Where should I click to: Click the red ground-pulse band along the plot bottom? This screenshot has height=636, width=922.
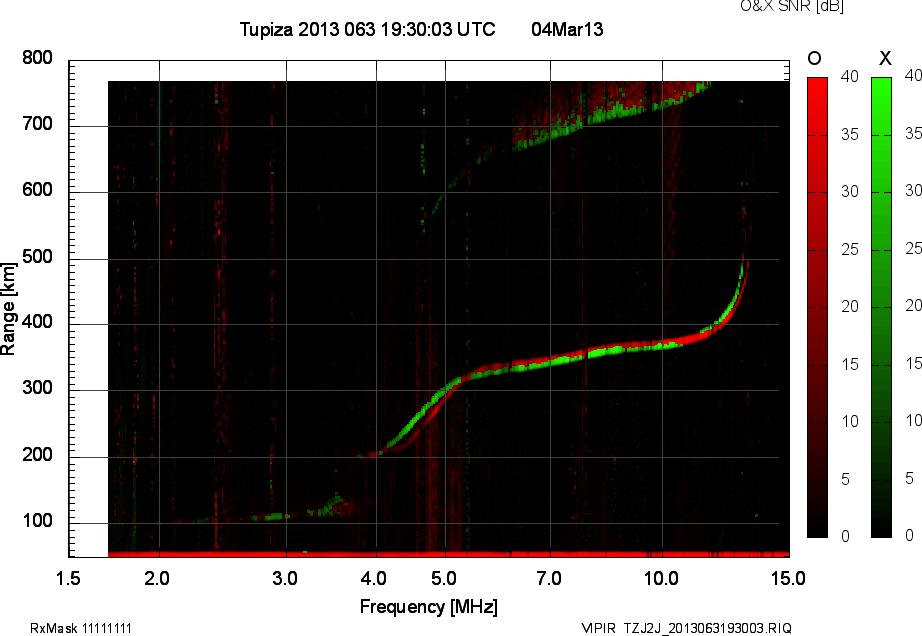pos(449,554)
